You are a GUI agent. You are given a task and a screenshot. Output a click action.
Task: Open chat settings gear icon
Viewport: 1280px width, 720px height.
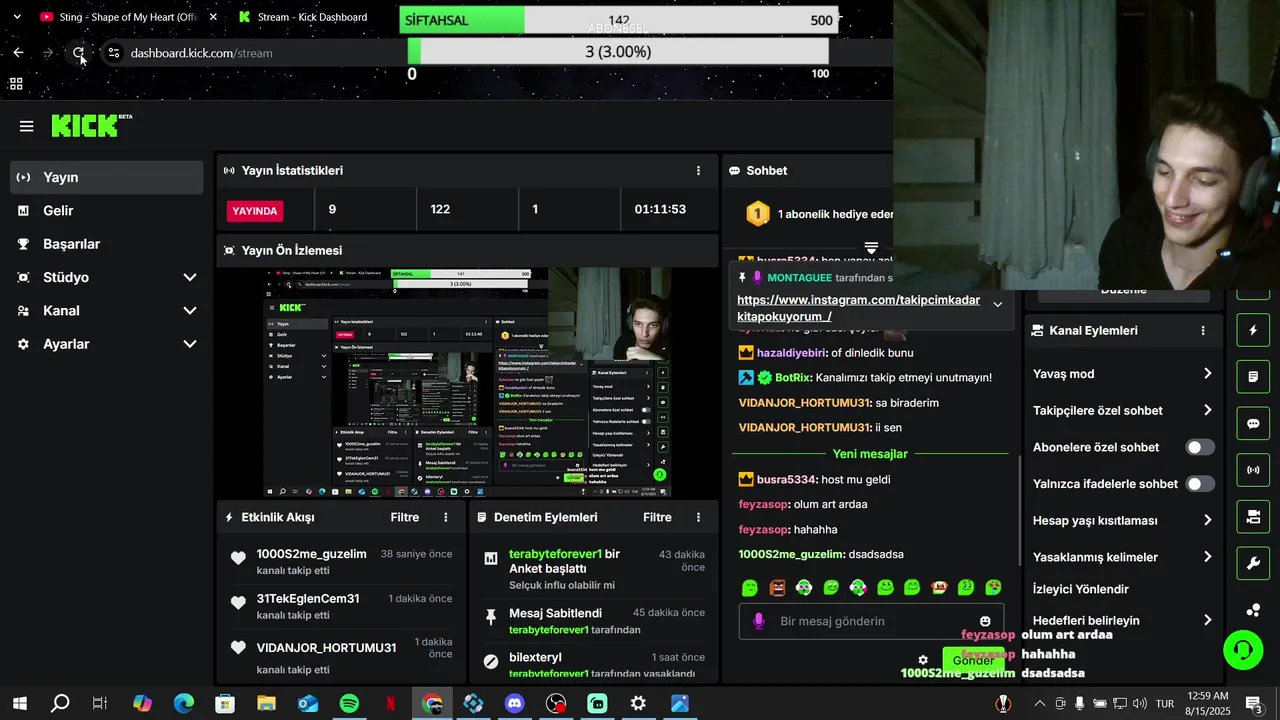923,660
